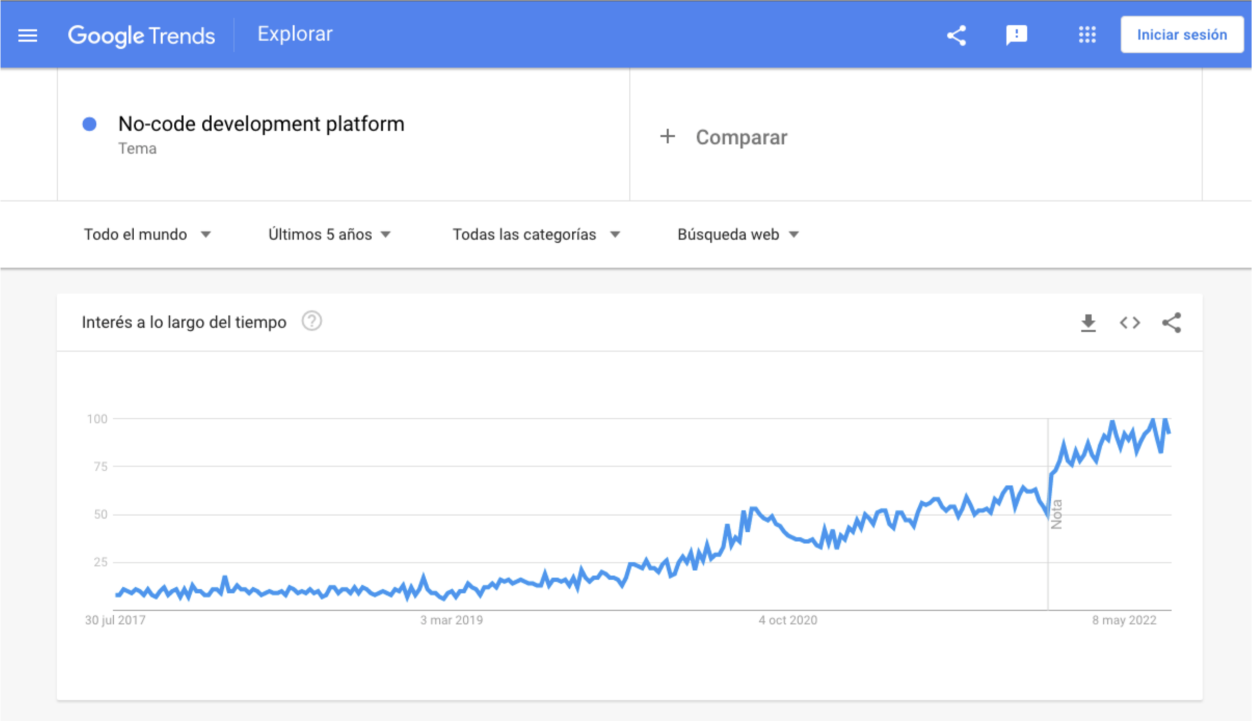Expand the Todo el mundo region dropdown
This screenshot has height=721, width=1252.
click(x=147, y=235)
